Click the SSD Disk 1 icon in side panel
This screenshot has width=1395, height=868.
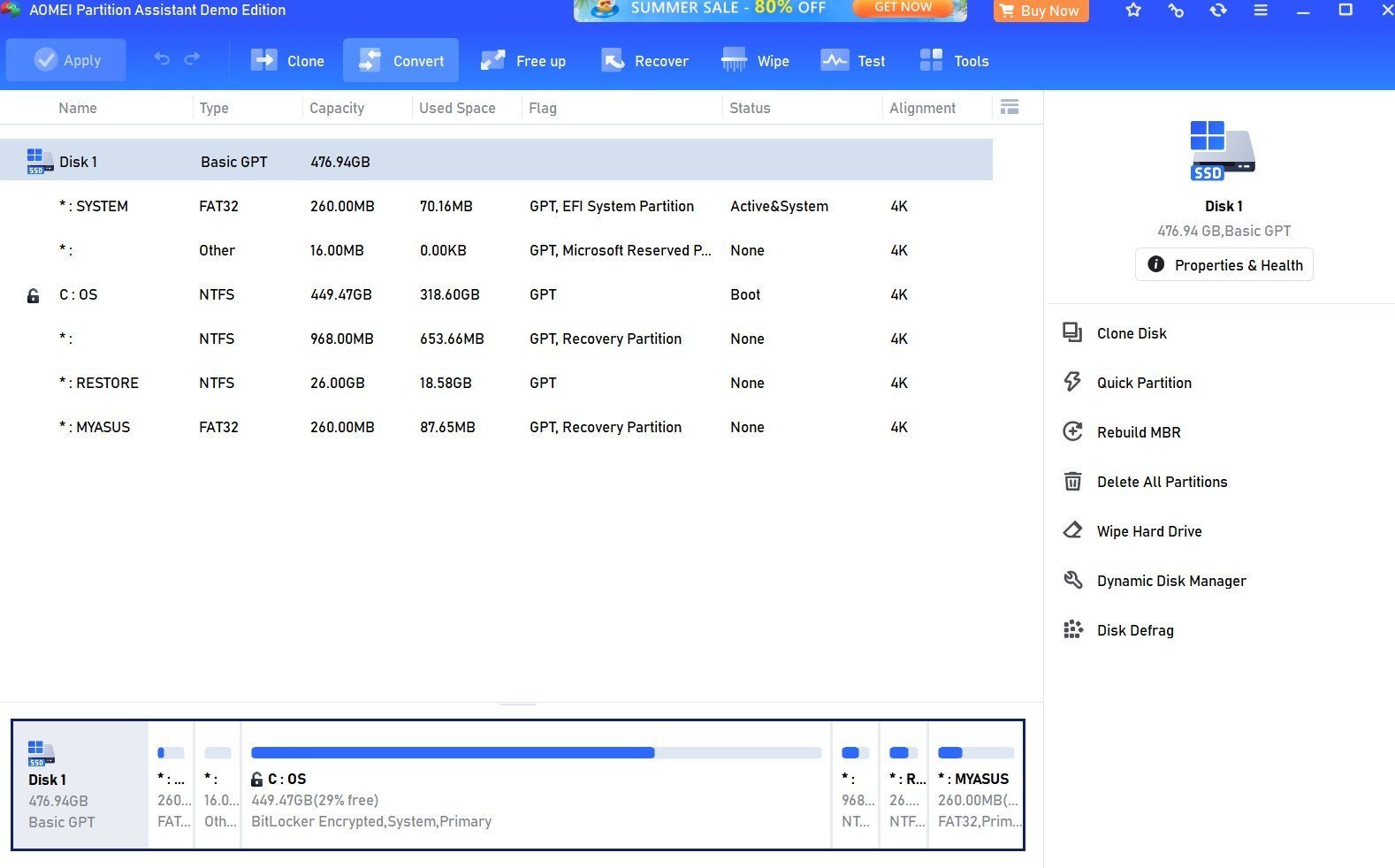[1223, 151]
